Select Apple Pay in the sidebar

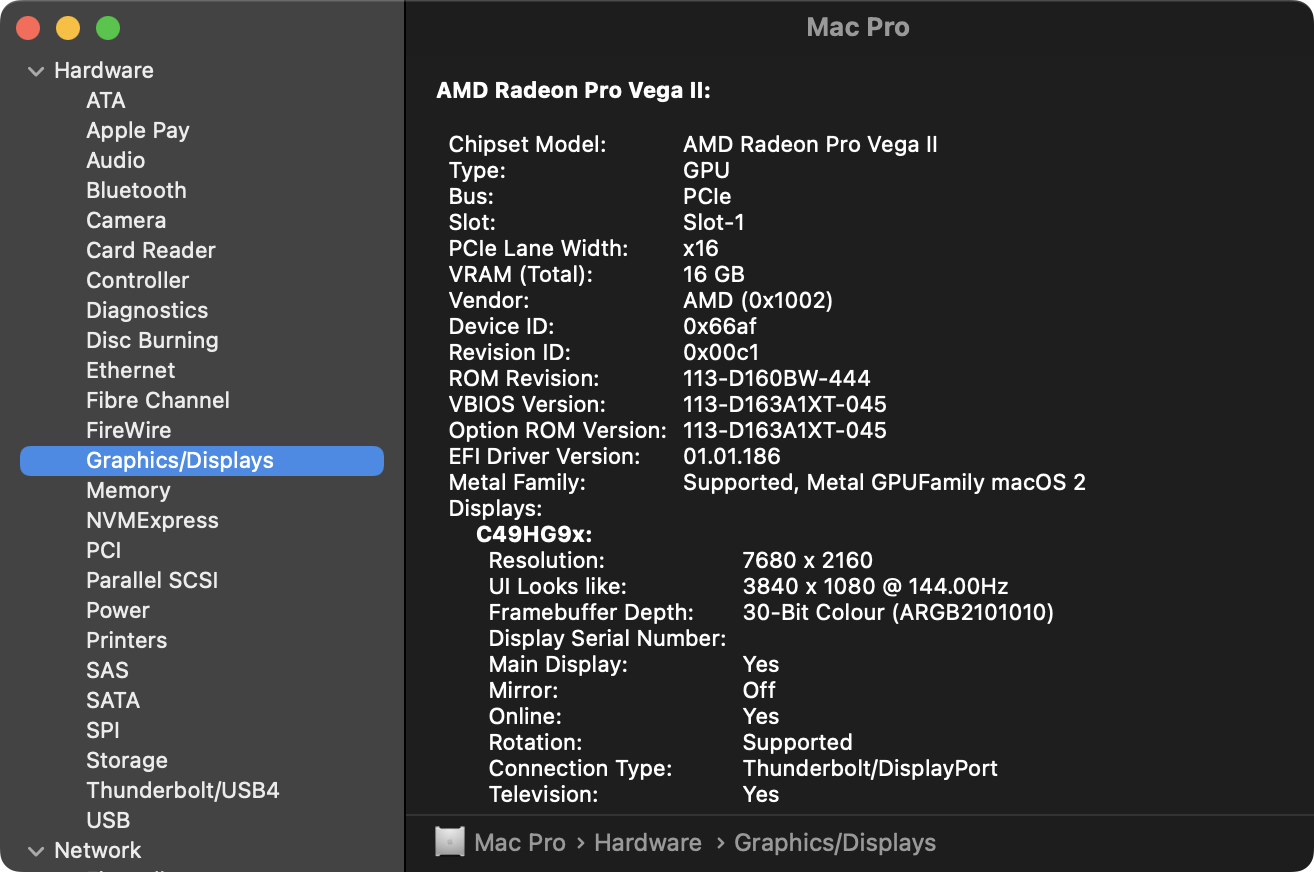point(138,130)
